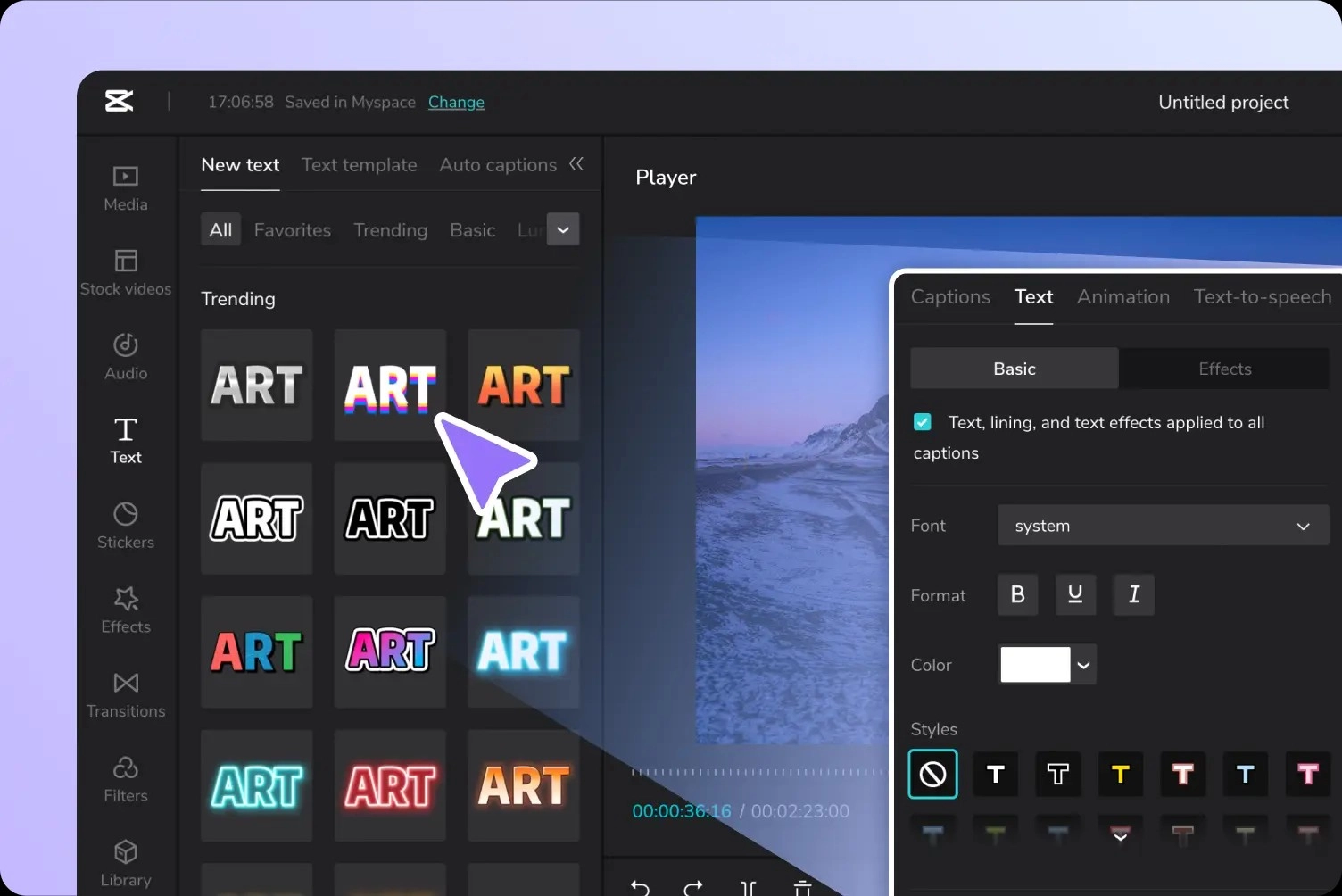This screenshot has height=896, width=1342.
Task: Uncheck apply text effects to all captions
Action: point(923,422)
